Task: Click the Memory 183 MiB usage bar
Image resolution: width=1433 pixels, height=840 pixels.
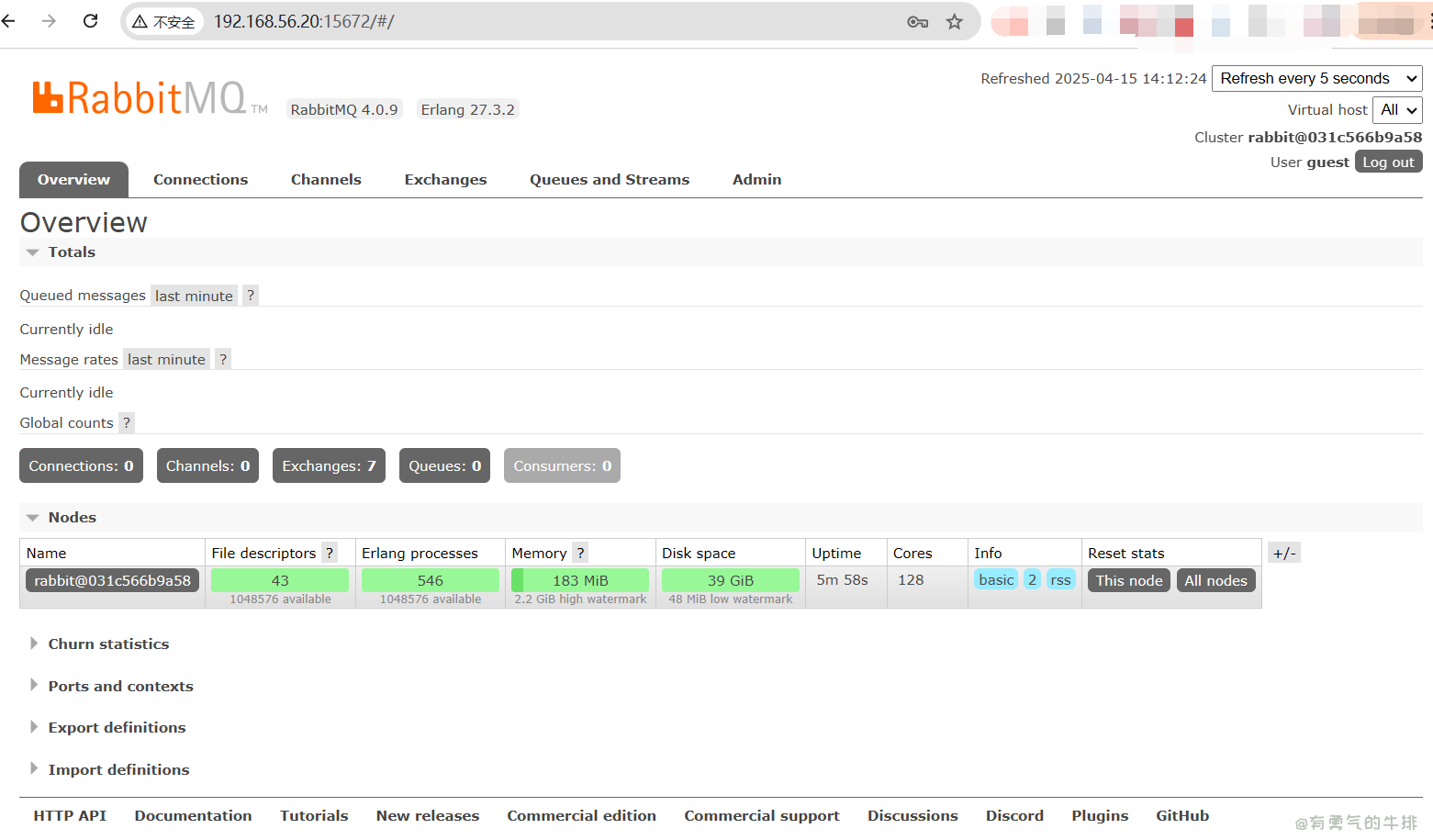Action: [580, 580]
